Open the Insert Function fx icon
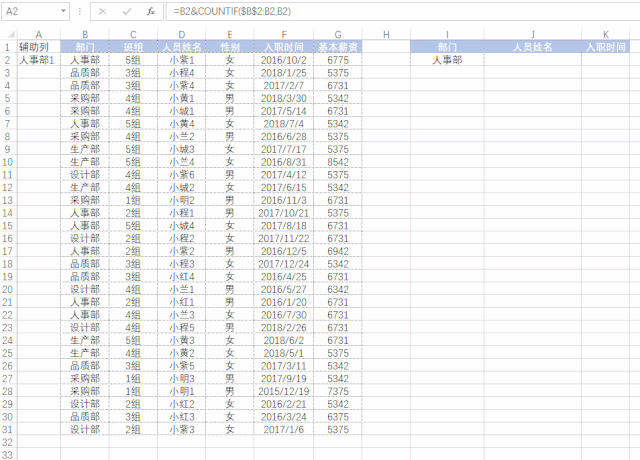 pos(151,11)
